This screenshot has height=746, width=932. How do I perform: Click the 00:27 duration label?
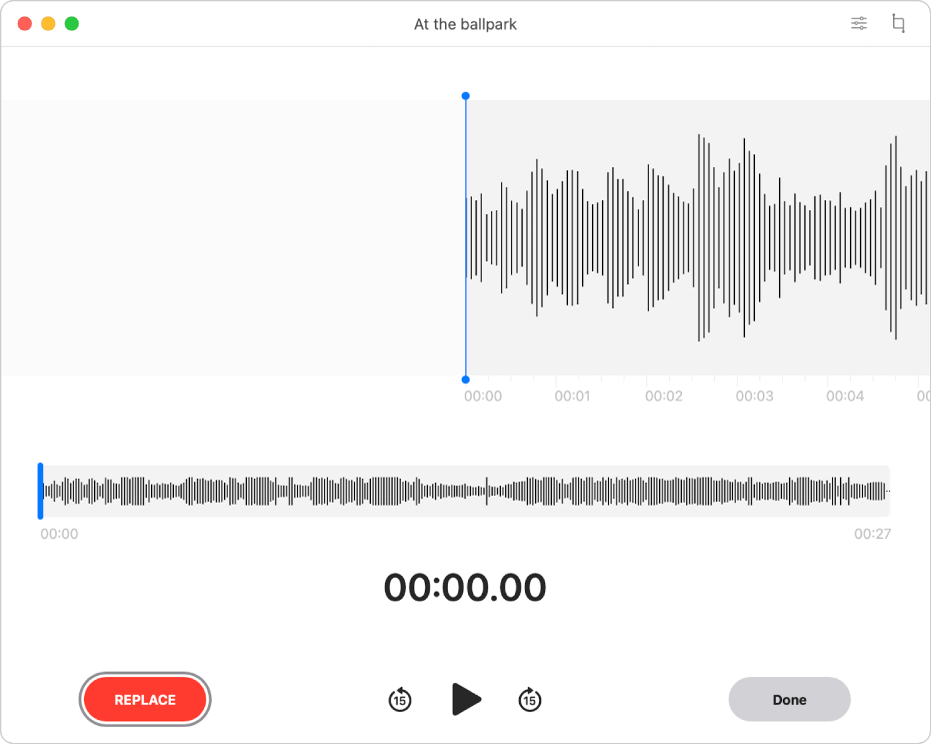872,534
